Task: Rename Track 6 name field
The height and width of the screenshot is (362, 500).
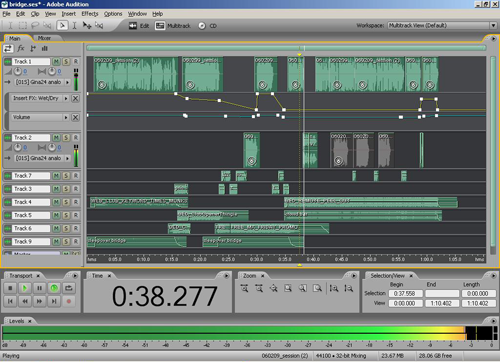Action: pos(31,228)
